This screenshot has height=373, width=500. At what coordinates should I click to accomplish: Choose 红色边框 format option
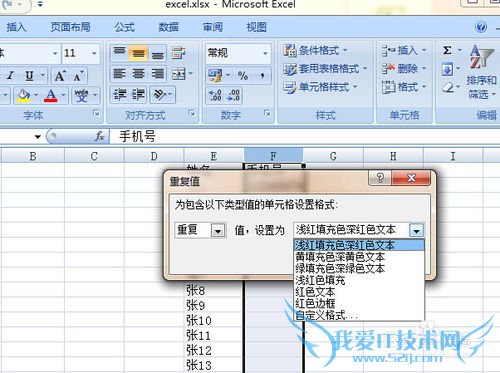click(359, 303)
